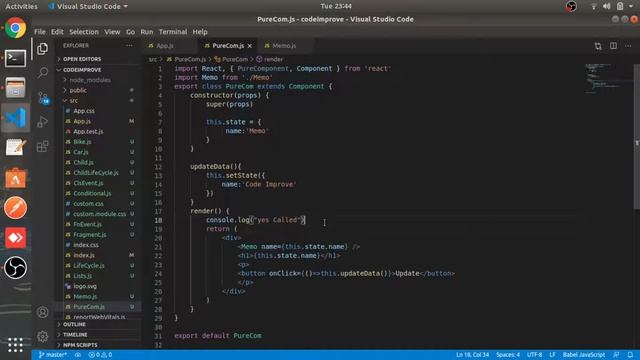Close the PureCom.js tab
This screenshot has width=640, height=360.
[249, 46]
